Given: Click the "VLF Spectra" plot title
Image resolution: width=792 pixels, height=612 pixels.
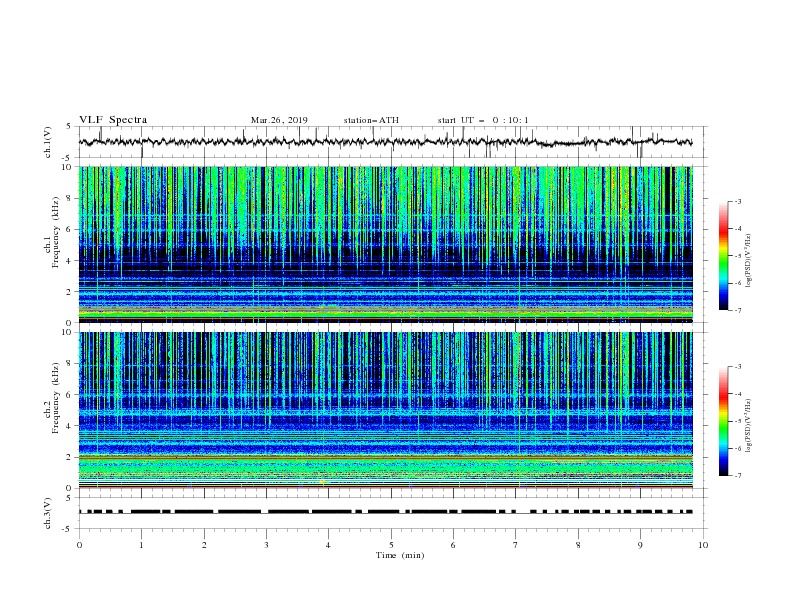Looking at the screenshot, I should click(x=113, y=120).
